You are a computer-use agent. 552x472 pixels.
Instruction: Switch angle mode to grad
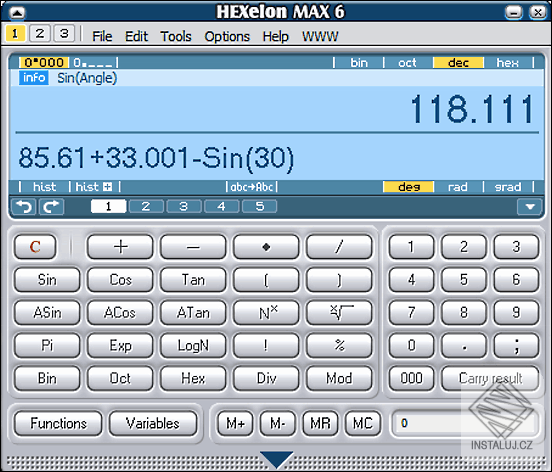[x=508, y=187]
